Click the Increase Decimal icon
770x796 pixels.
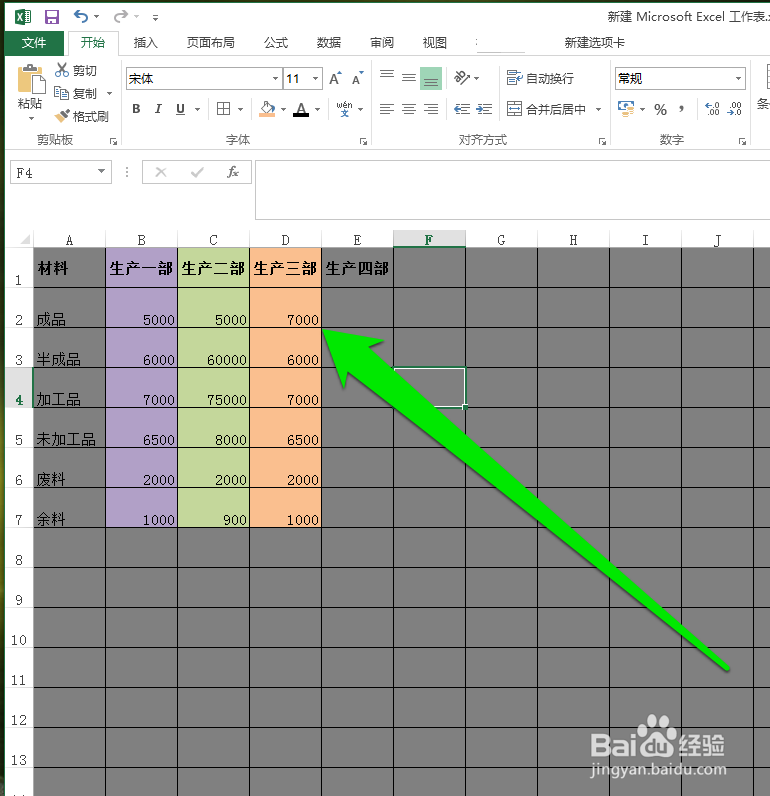[x=712, y=109]
